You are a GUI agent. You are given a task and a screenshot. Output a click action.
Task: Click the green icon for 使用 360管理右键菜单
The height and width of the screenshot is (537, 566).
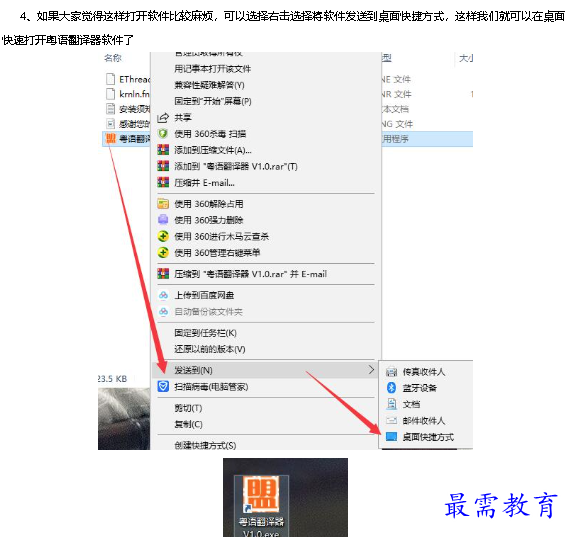point(163,253)
